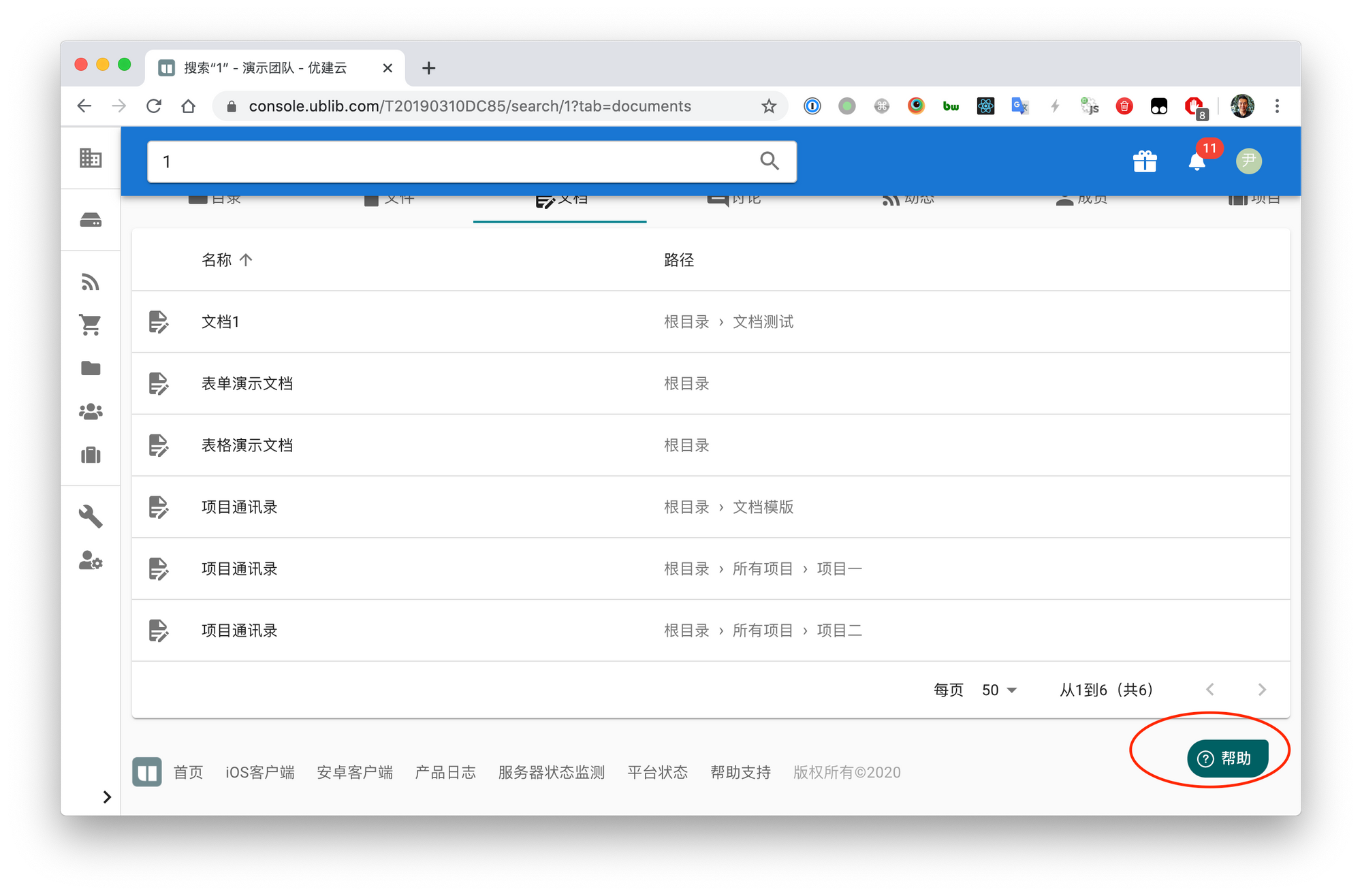Open the RSS feed sidebar icon

[x=91, y=282]
